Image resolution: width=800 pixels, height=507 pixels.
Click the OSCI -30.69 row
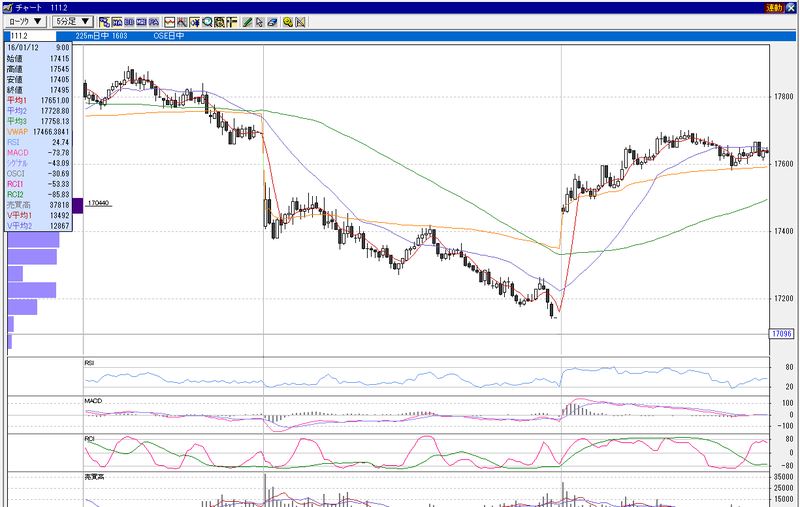click(38, 173)
